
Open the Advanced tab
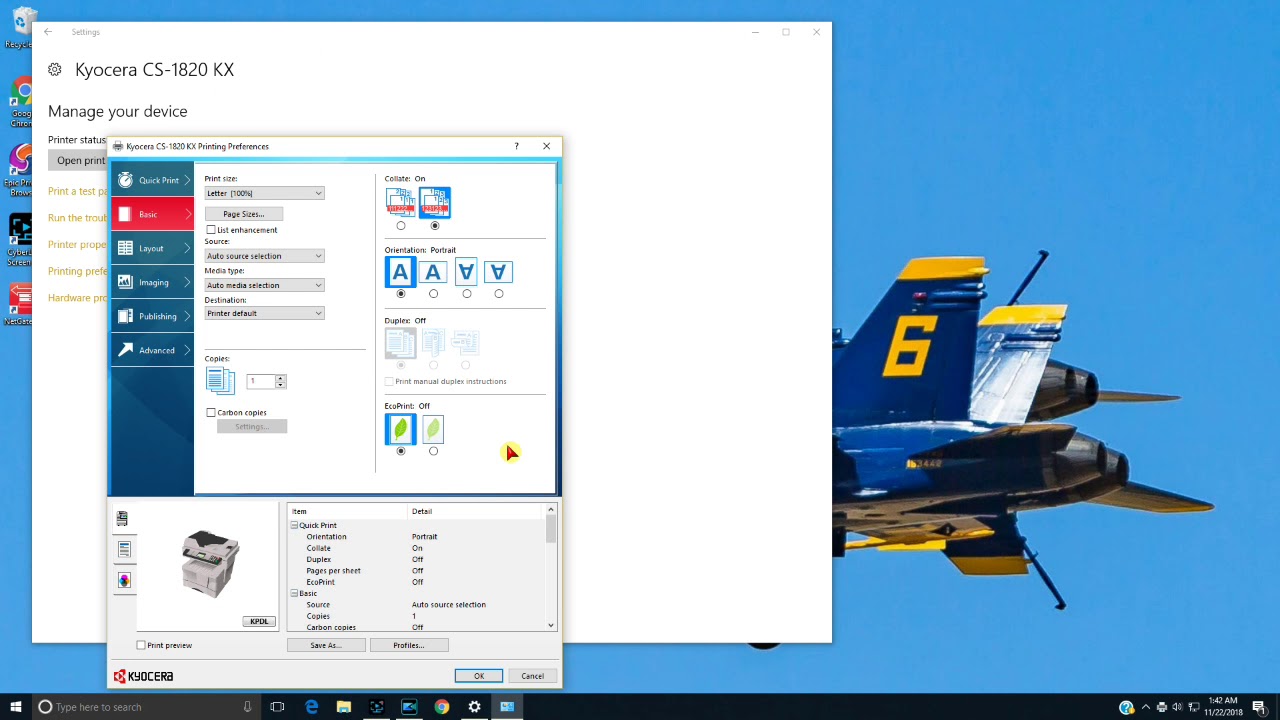point(152,350)
